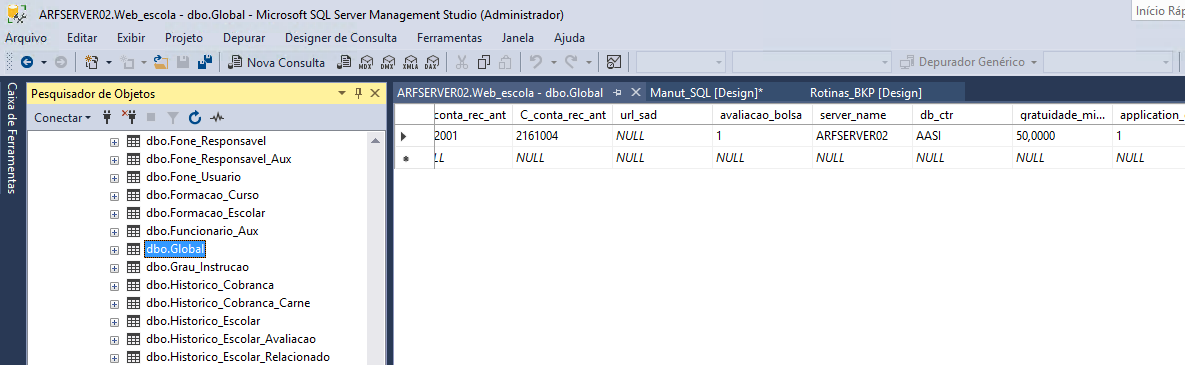1185x365 pixels.
Task: Open the Exibir menu
Action: 131,38
